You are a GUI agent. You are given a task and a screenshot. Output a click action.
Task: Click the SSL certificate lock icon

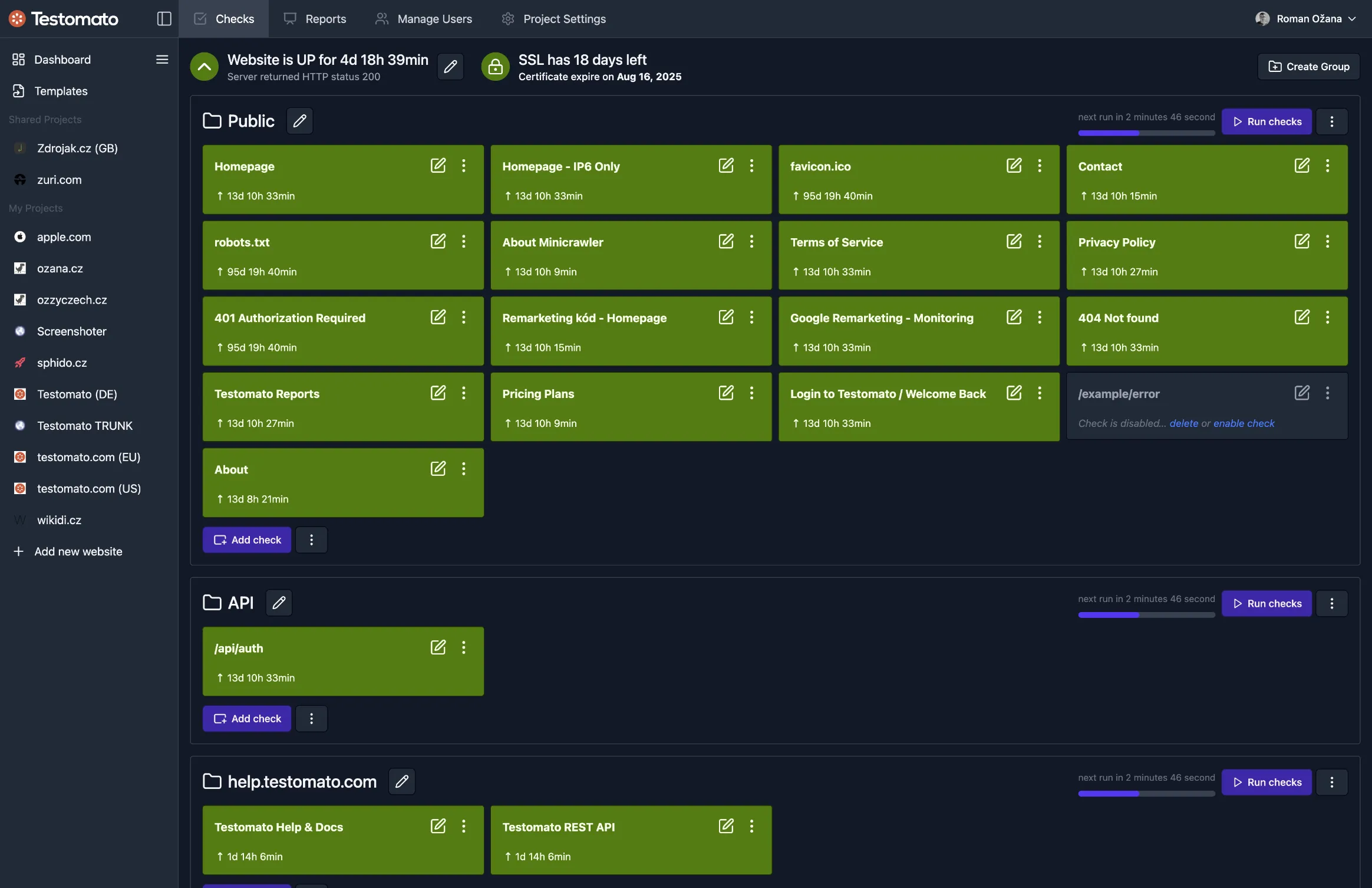pos(495,66)
